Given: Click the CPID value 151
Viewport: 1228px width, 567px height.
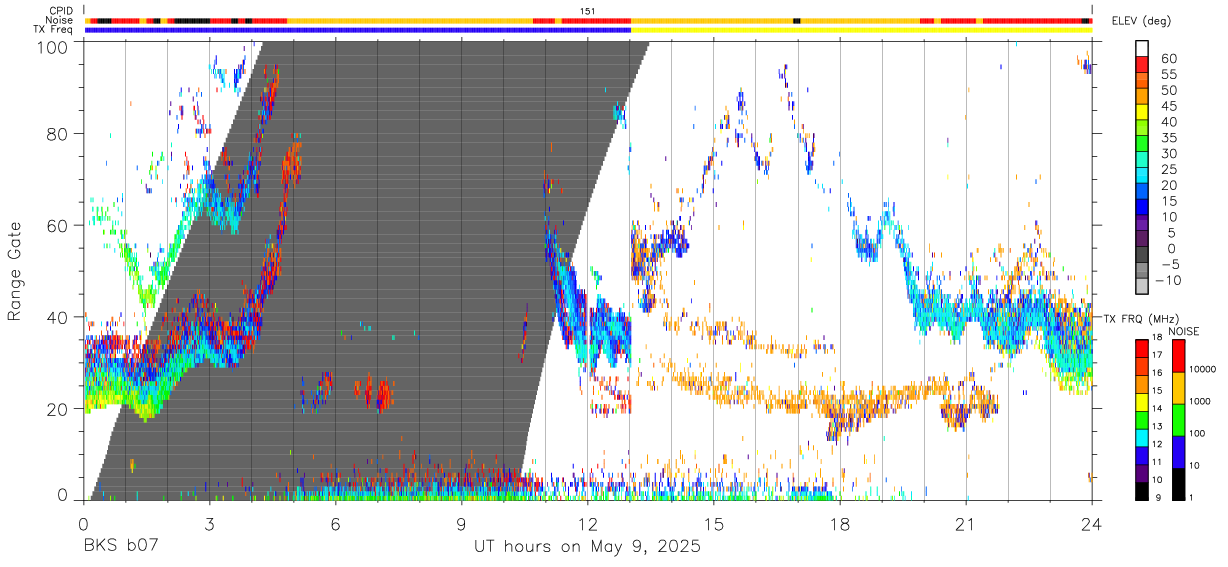Looking at the screenshot, I should click(x=588, y=11).
